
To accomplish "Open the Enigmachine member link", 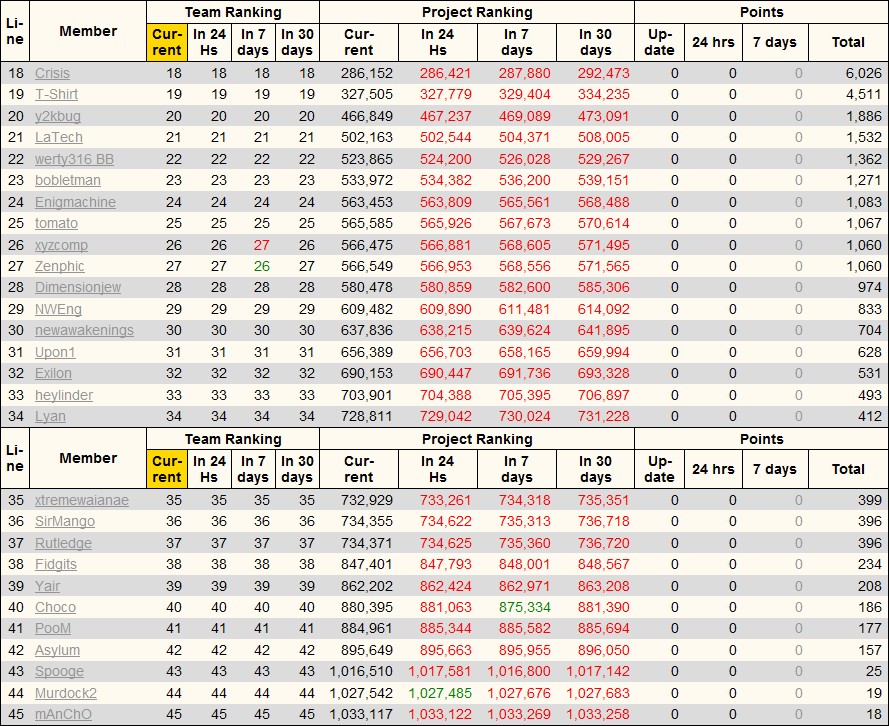I will click(75, 202).
